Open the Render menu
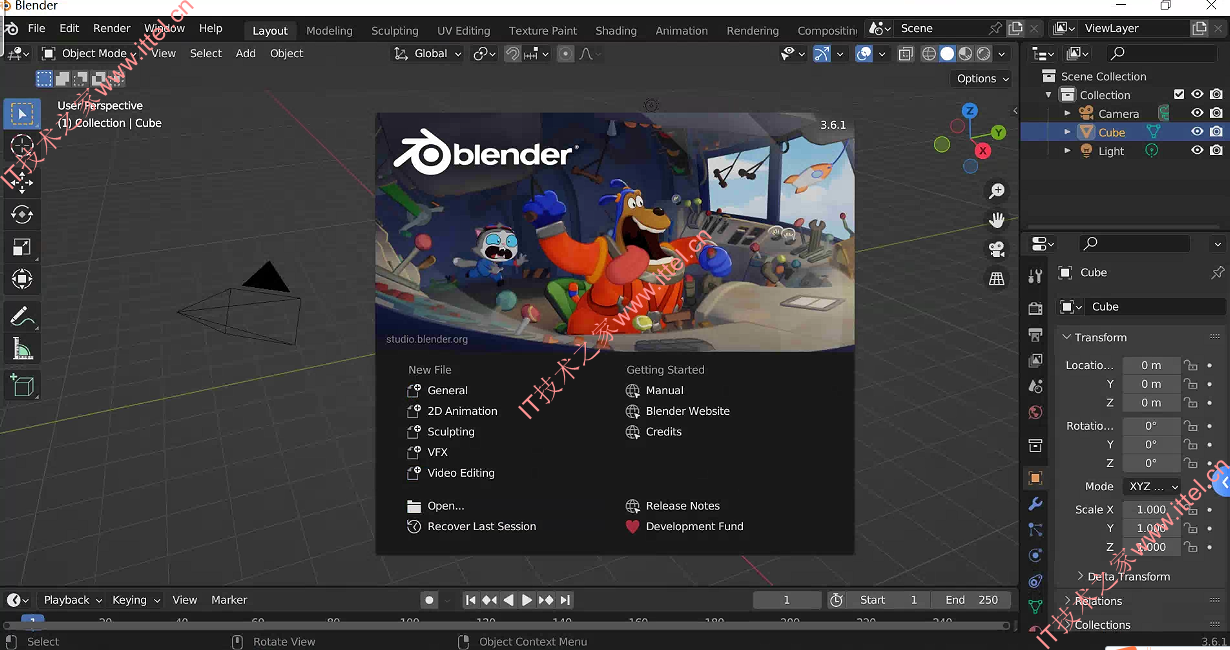This screenshot has width=1230, height=650. tap(112, 29)
